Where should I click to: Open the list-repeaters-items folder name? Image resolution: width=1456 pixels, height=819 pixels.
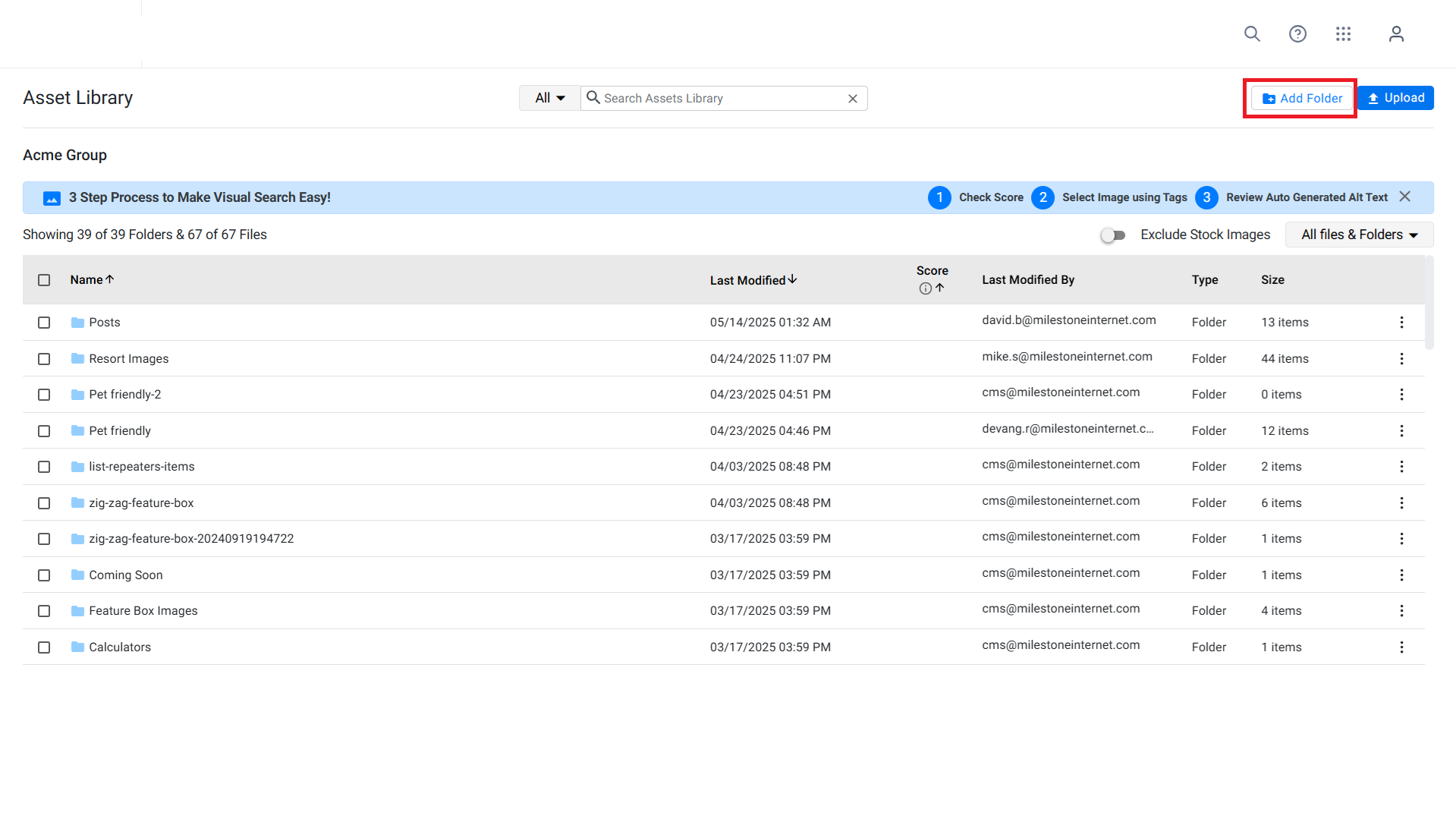(142, 467)
